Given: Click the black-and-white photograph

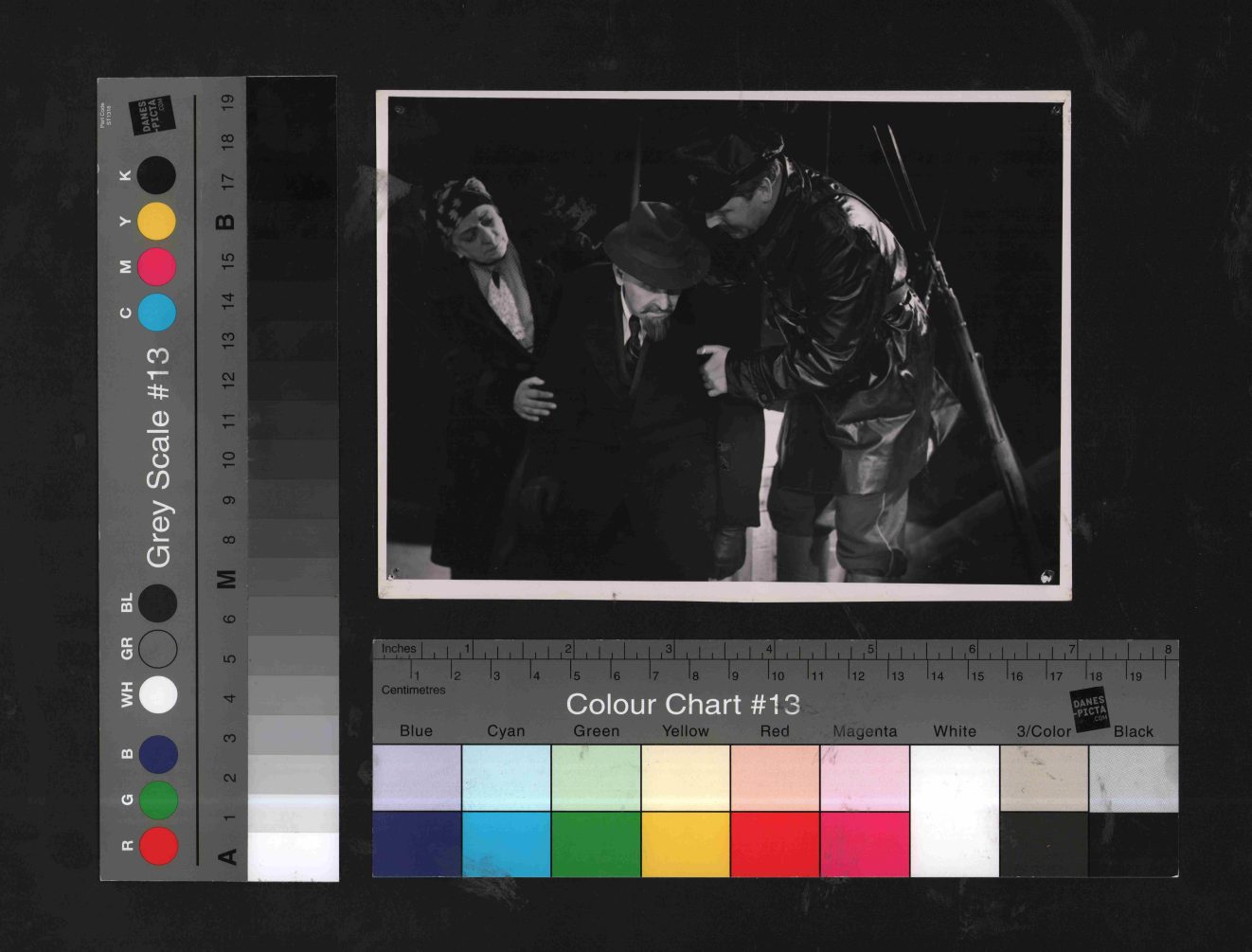Looking at the screenshot, I should click(724, 346).
